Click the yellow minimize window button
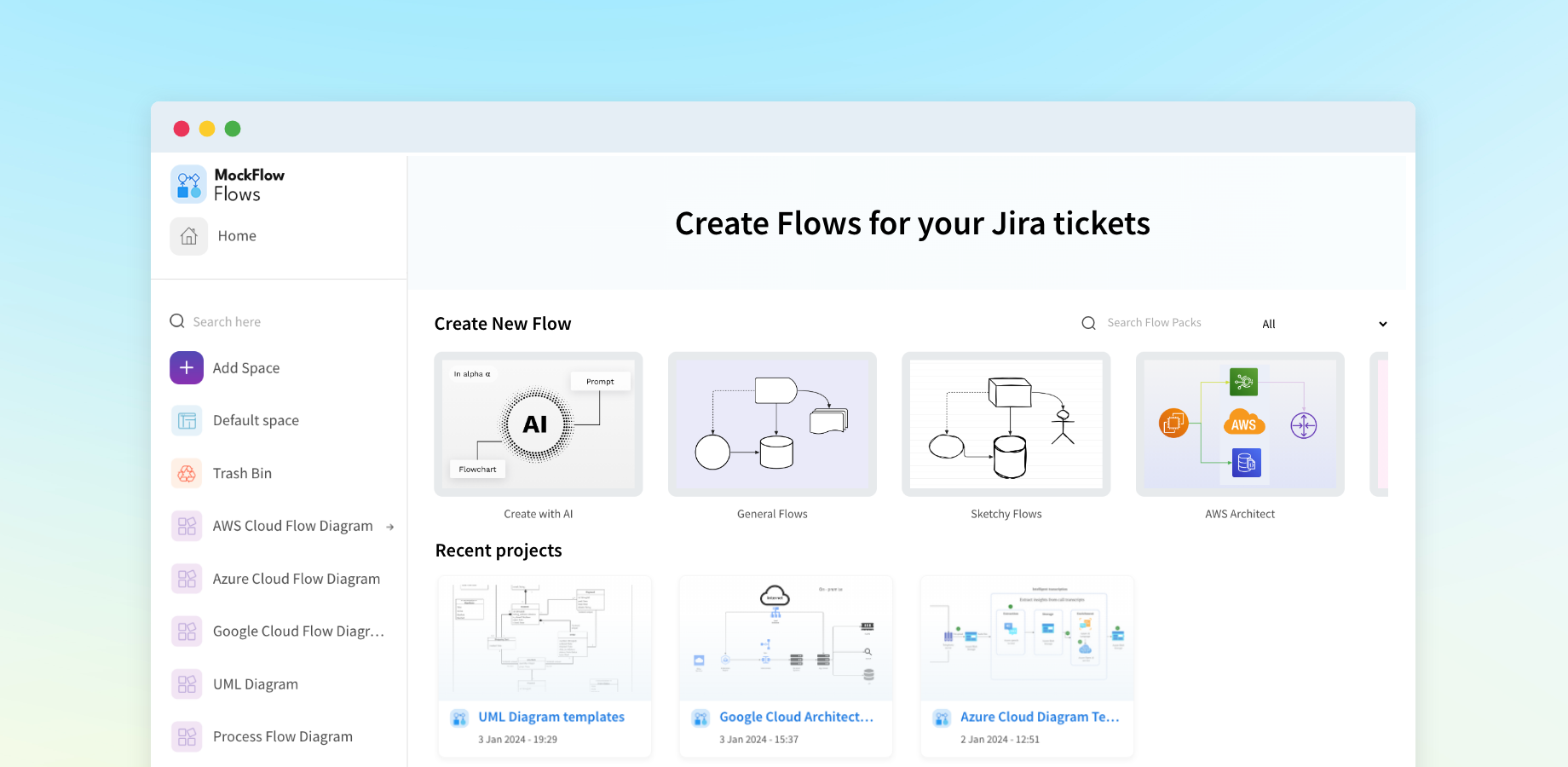1568x767 pixels. (207, 129)
